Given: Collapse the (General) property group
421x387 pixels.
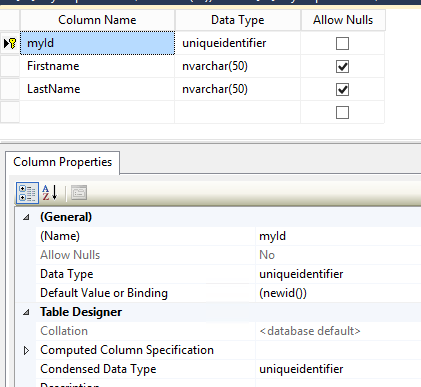Looking at the screenshot, I should pos(26,217).
